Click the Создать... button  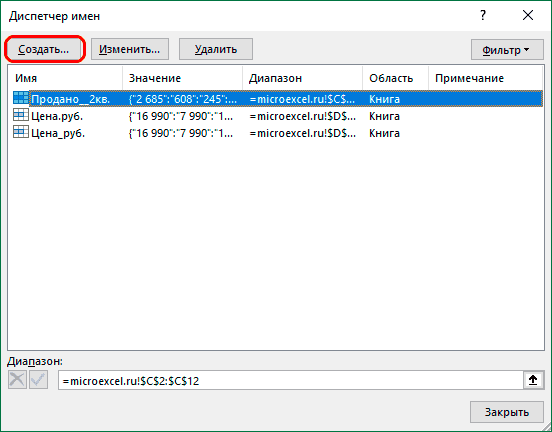point(44,49)
